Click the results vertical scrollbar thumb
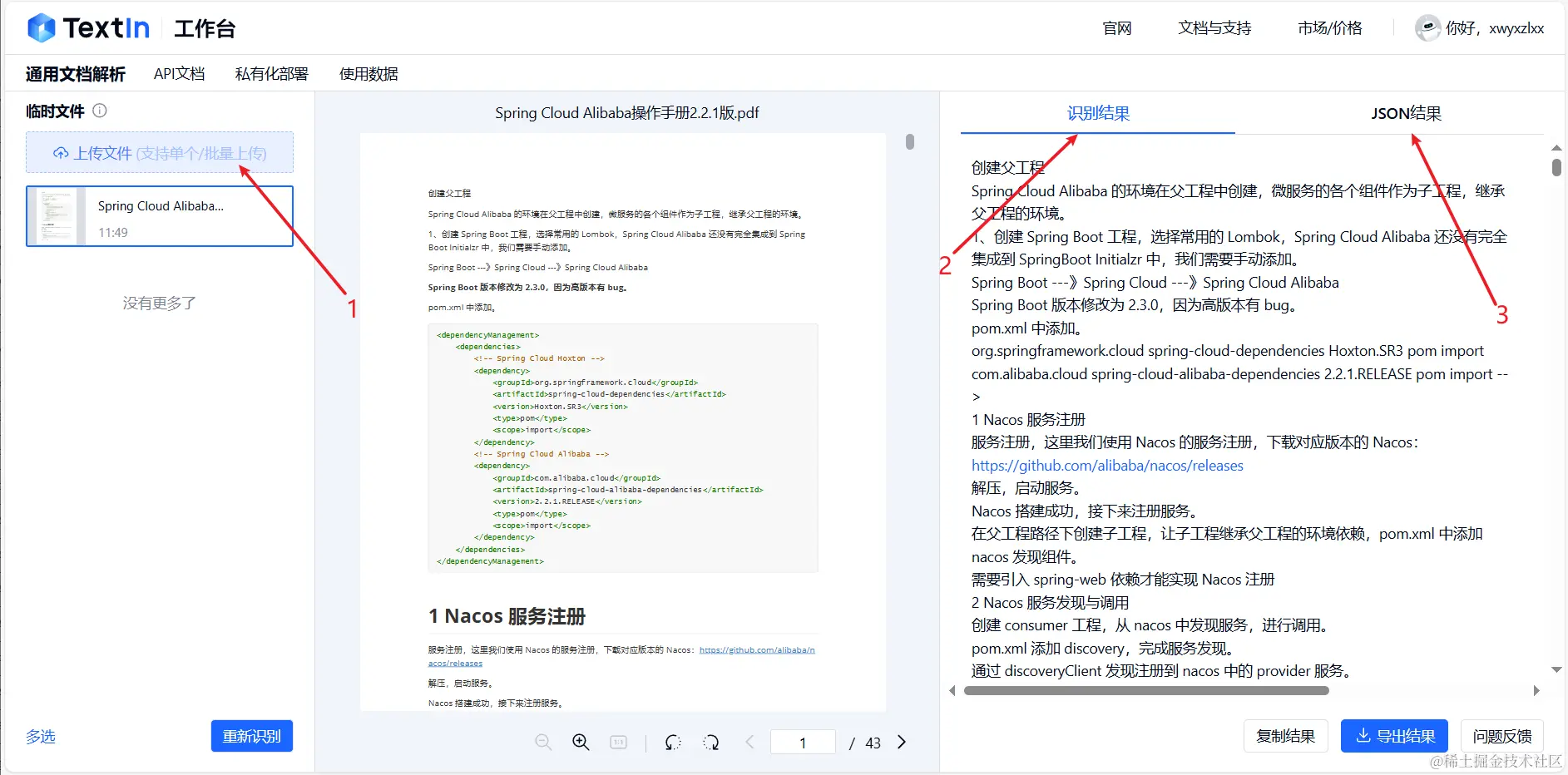The width and height of the screenshot is (1568, 775). [x=1556, y=167]
